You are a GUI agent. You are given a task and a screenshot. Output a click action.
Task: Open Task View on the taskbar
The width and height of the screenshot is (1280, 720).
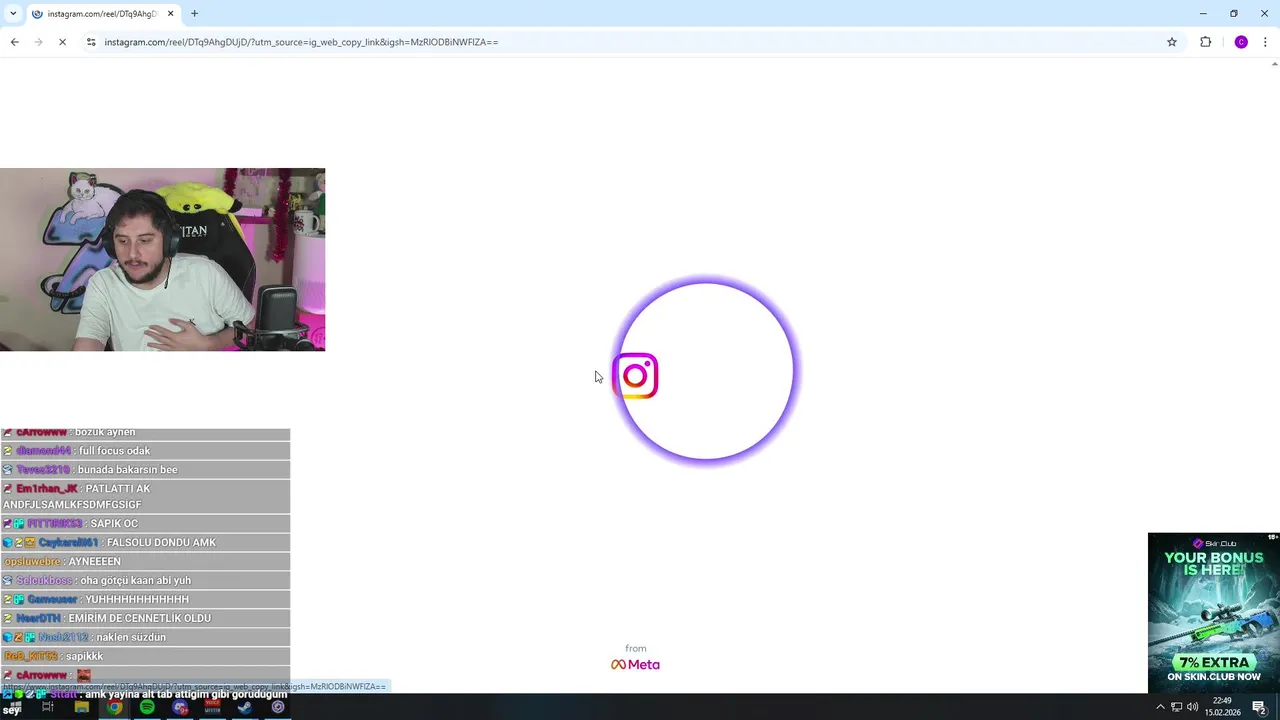[47, 707]
